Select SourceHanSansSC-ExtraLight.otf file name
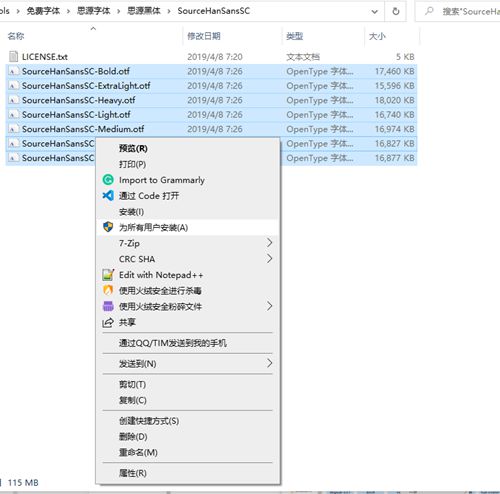This screenshot has height=494, width=500. click(86, 86)
